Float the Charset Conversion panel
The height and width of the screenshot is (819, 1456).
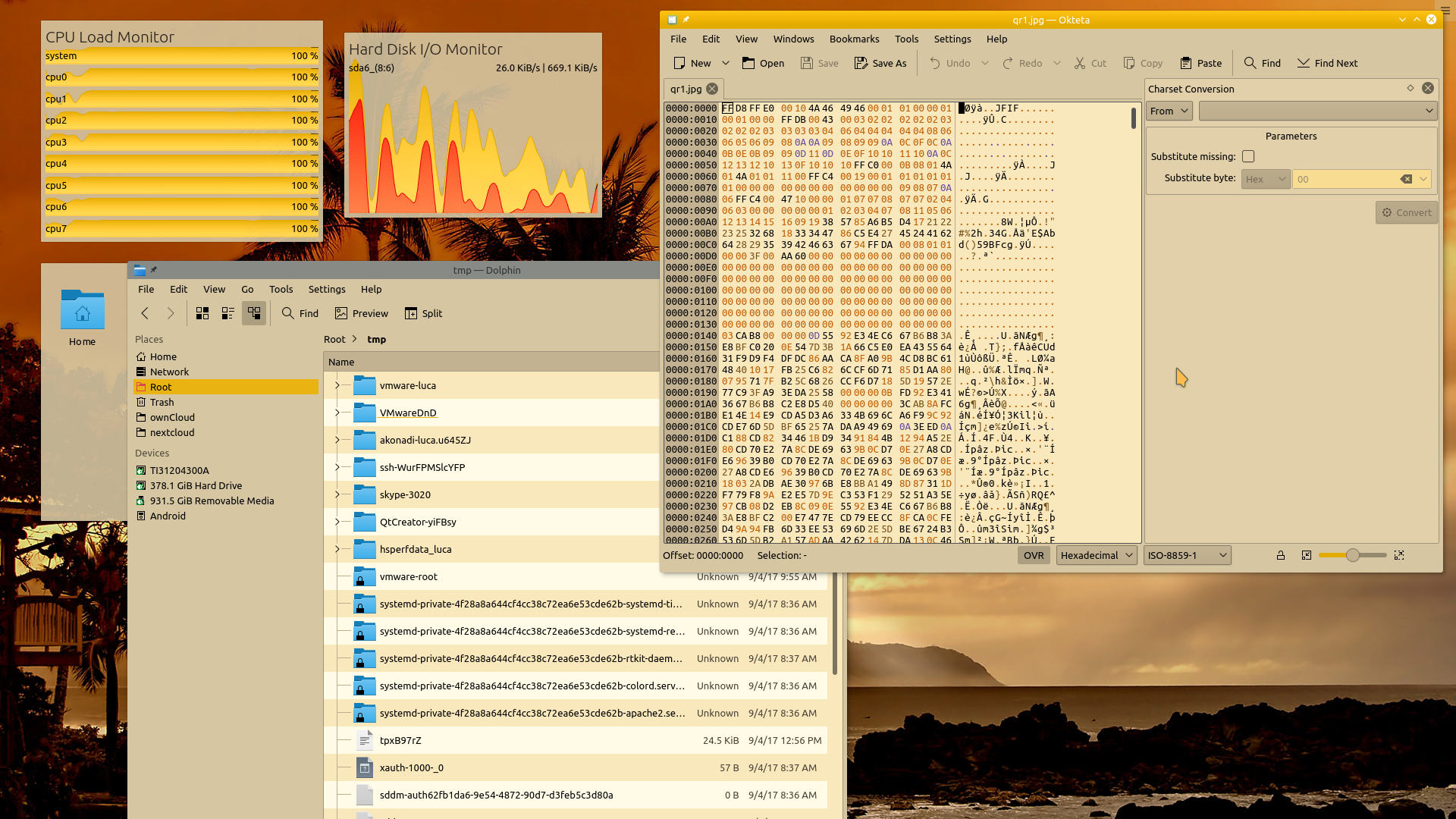(1410, 88)
